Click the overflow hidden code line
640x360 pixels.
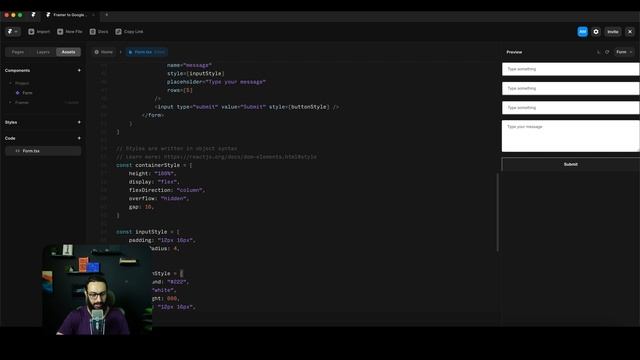click(x=159, y=198)
